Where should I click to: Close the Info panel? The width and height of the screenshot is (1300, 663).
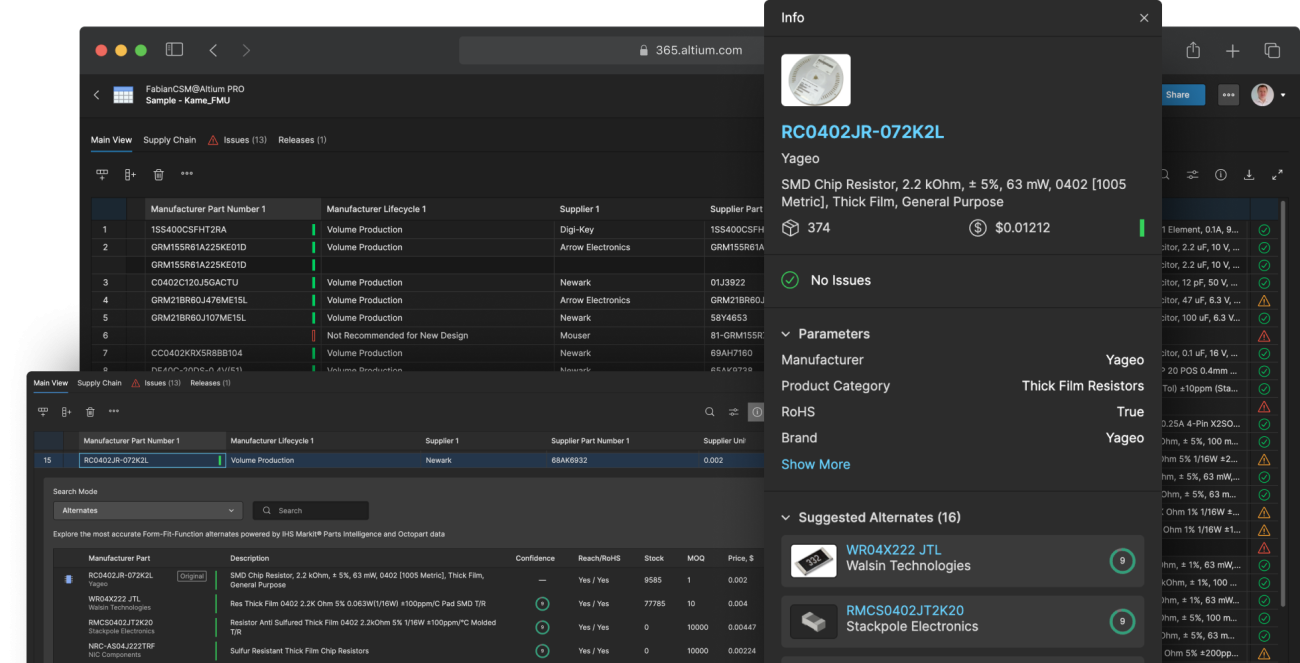[1144, 18]
